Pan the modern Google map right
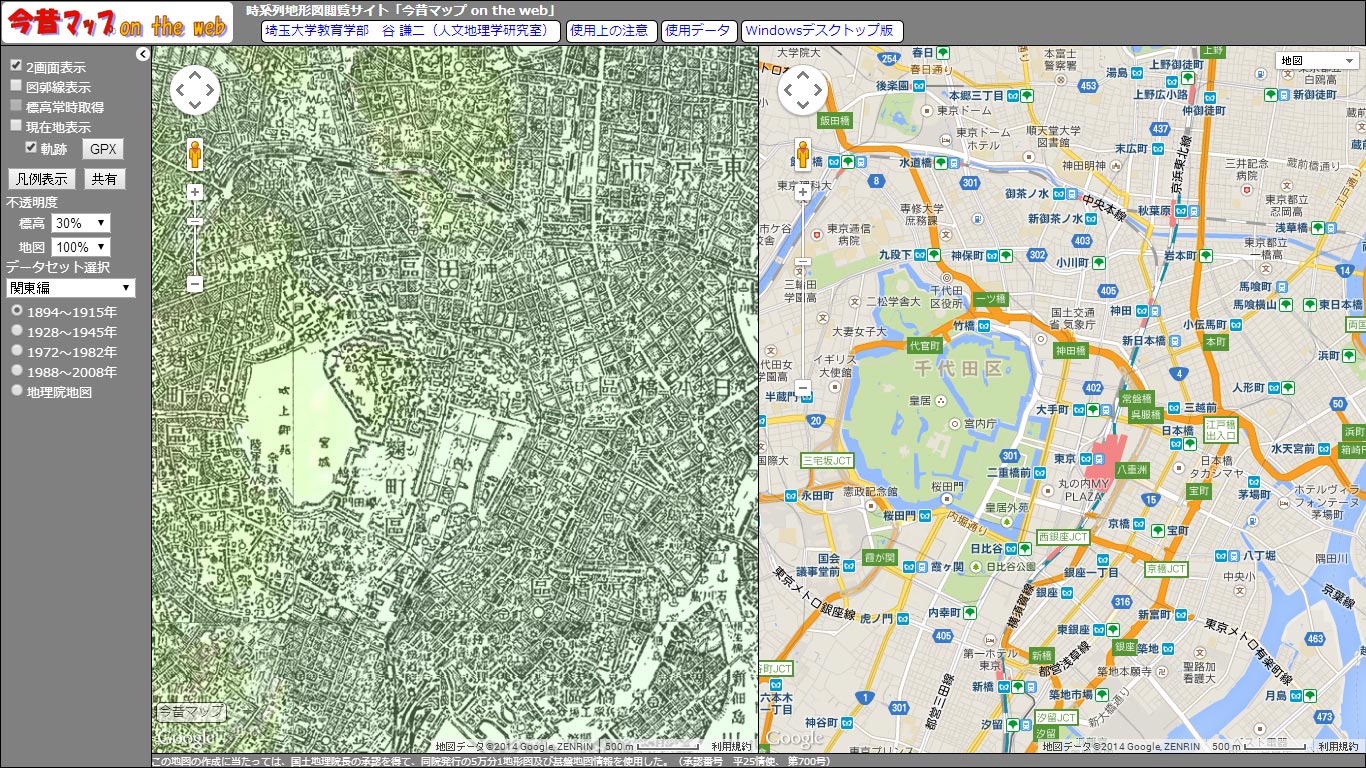The width and height of the screenshot is (1366, 768). point(818,91)
